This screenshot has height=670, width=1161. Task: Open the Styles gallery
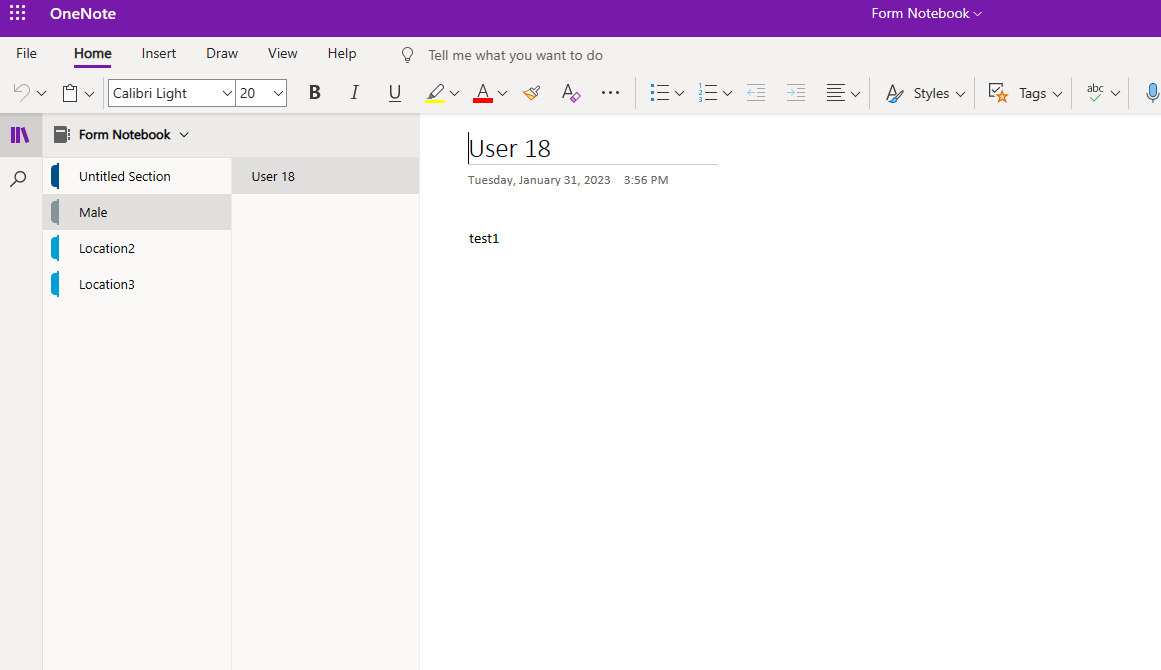click(x=924, y=92)
